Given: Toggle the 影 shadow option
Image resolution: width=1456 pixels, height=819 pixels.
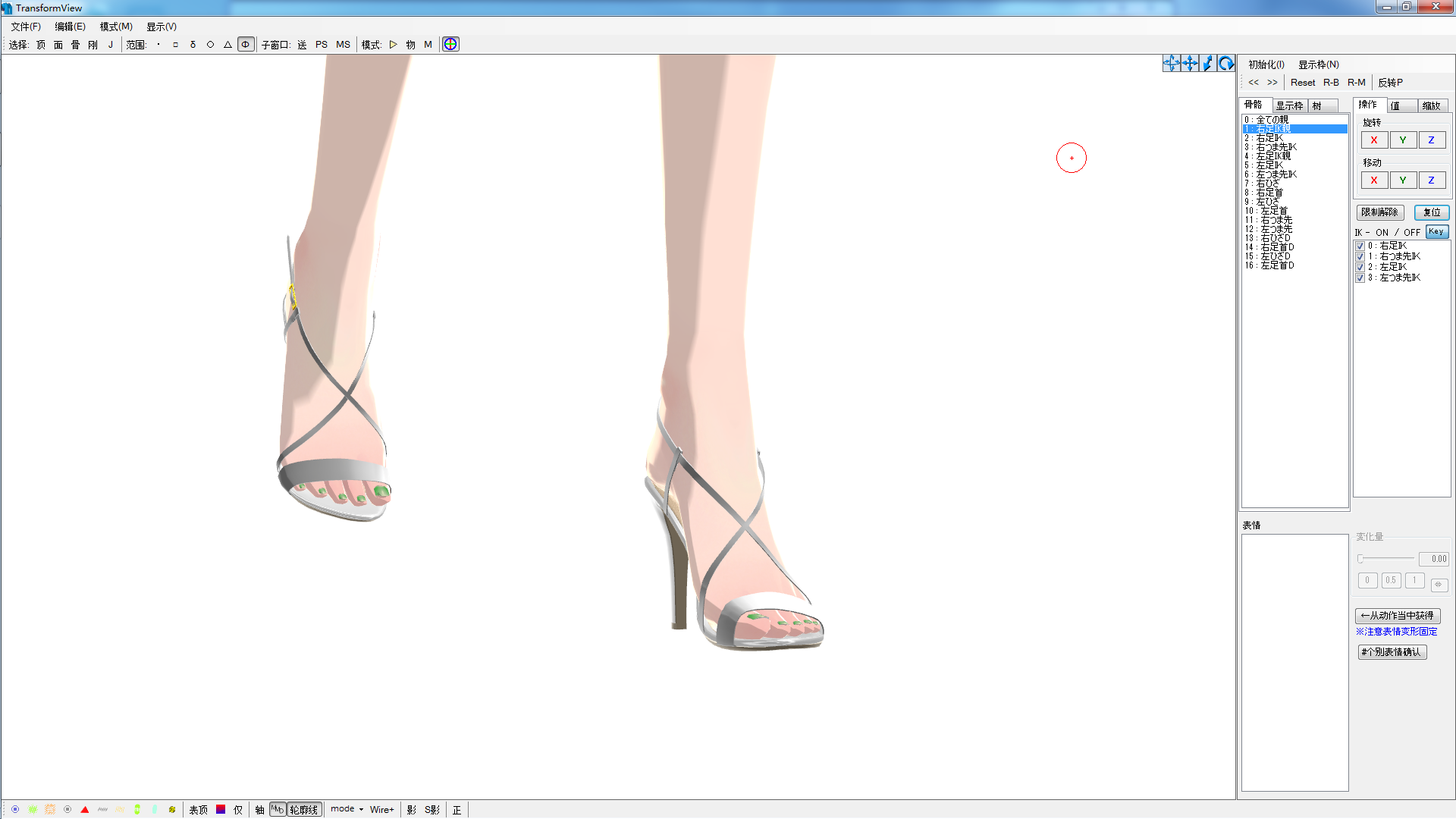Looking at the screenshot, I should [412, 810].
